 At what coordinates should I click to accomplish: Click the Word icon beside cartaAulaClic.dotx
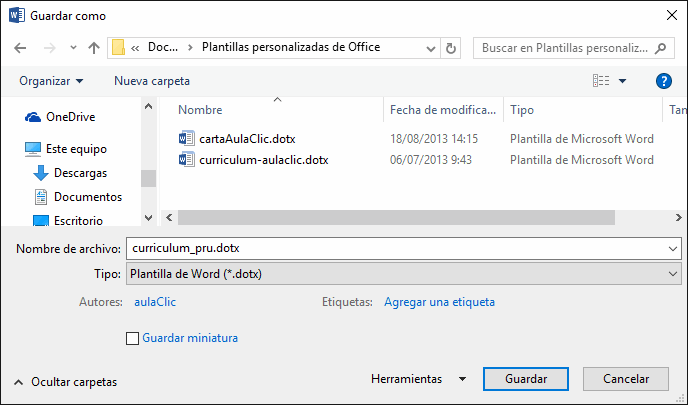[185, 139]
